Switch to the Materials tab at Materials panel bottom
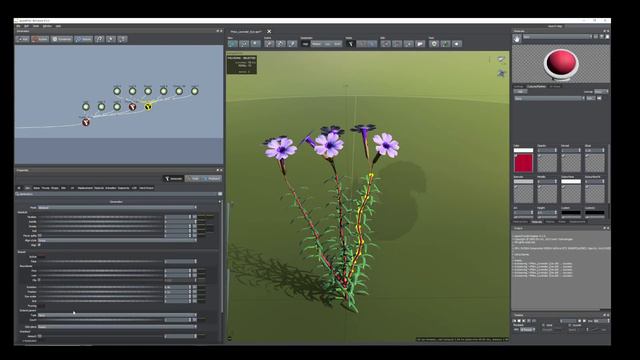This screenshot has width=640, height=360. pyautogui.click(x=536, y=222)
